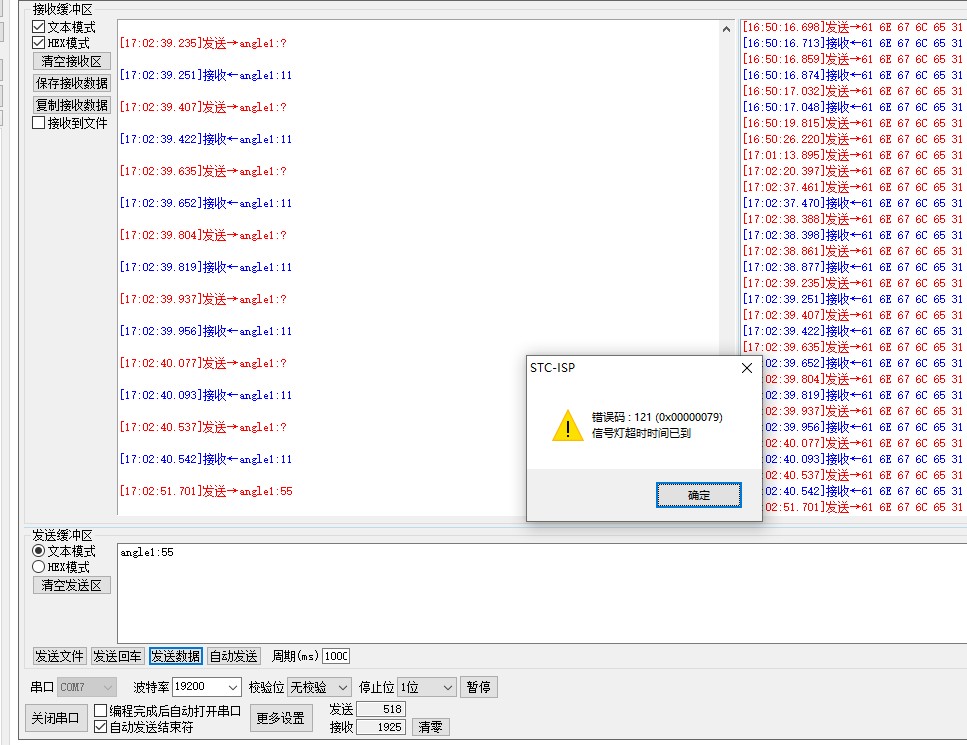967x745 pixels.
Task: Click the yellow warning icon in dialog
Action: (x=567, y=426)
